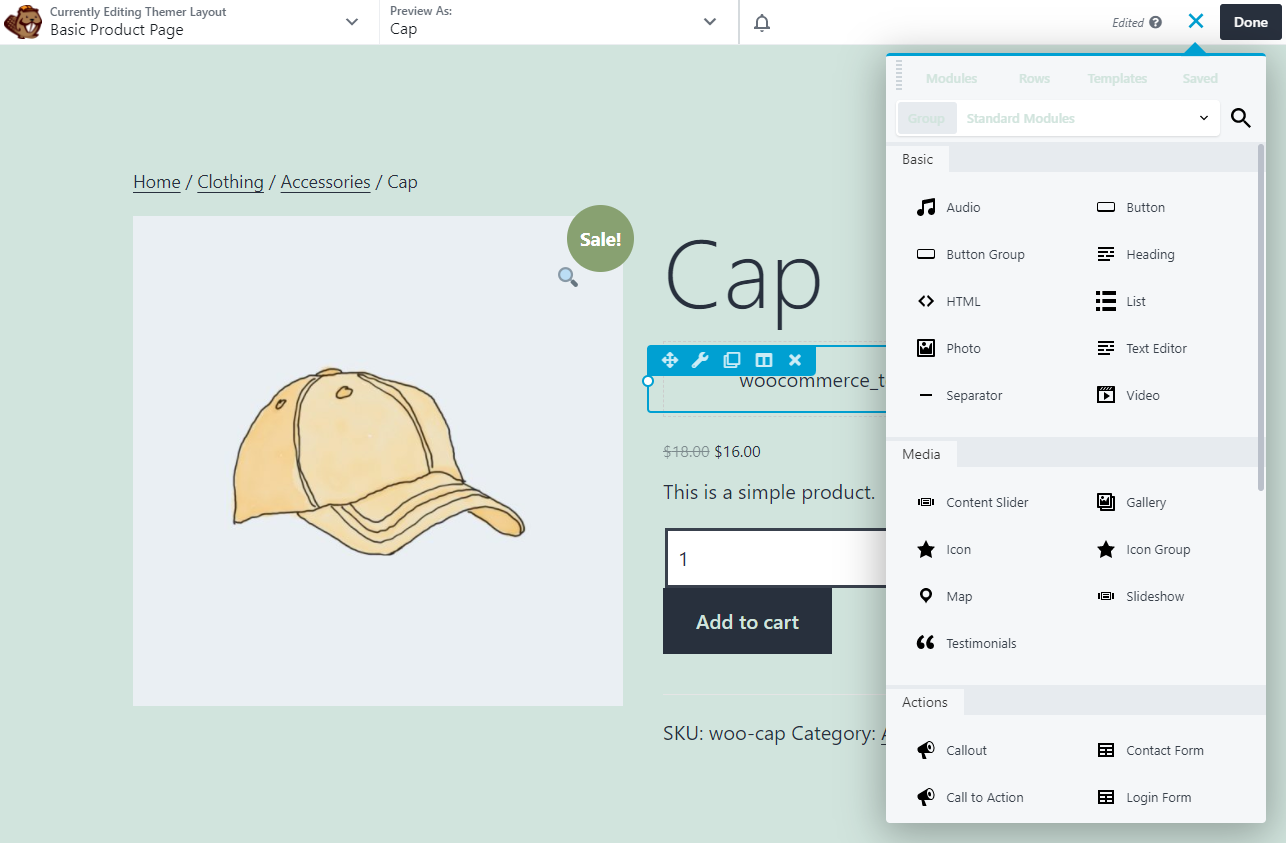
Task: Switch to the Rows tab
Action: (x=1034, y=78)
